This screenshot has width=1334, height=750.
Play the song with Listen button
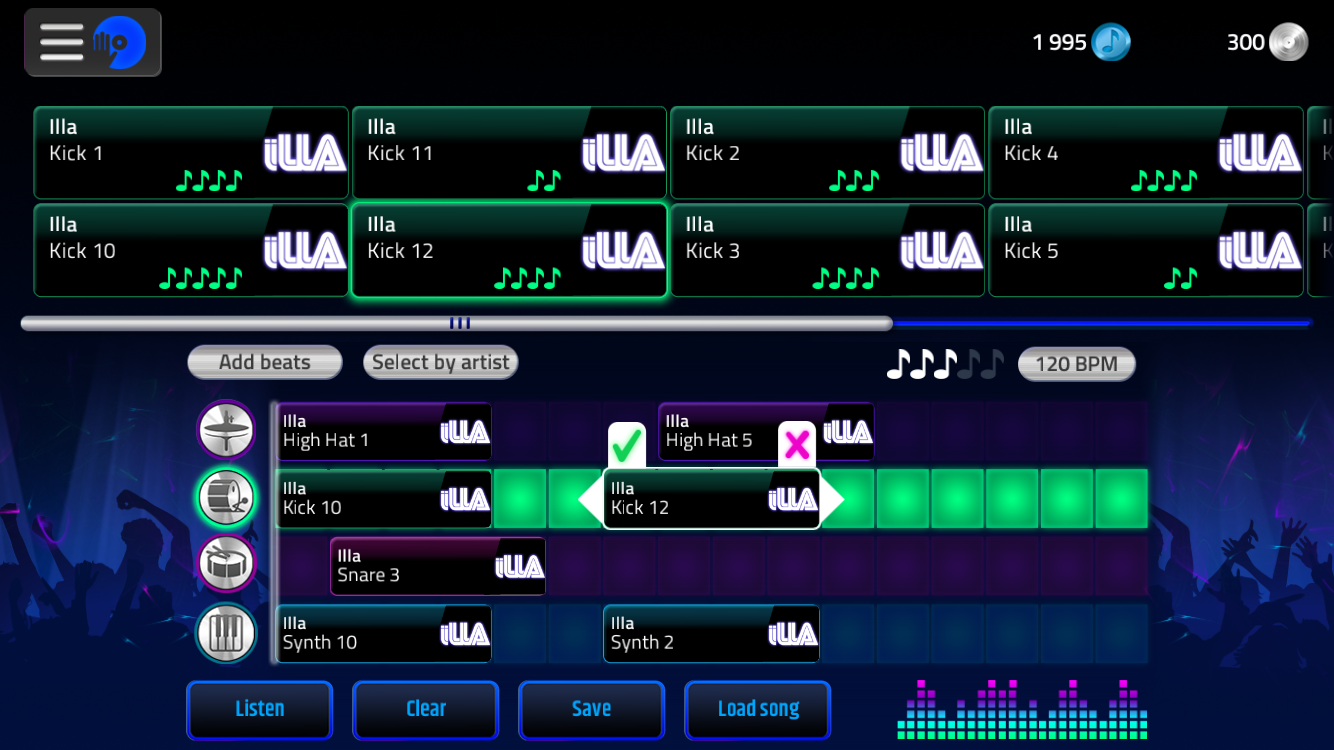pos(260,710)
